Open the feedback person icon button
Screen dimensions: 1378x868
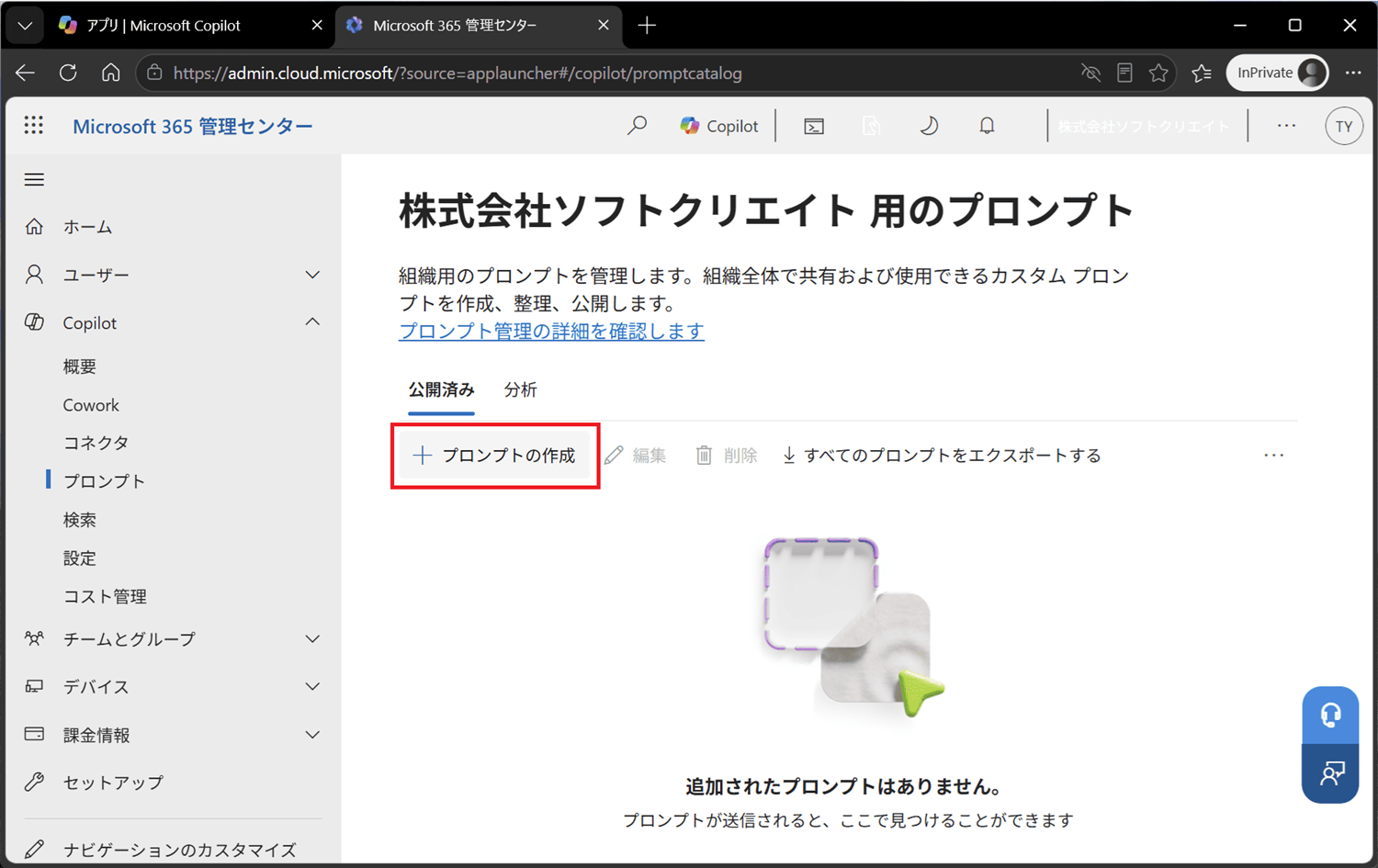click(1330, 773)
